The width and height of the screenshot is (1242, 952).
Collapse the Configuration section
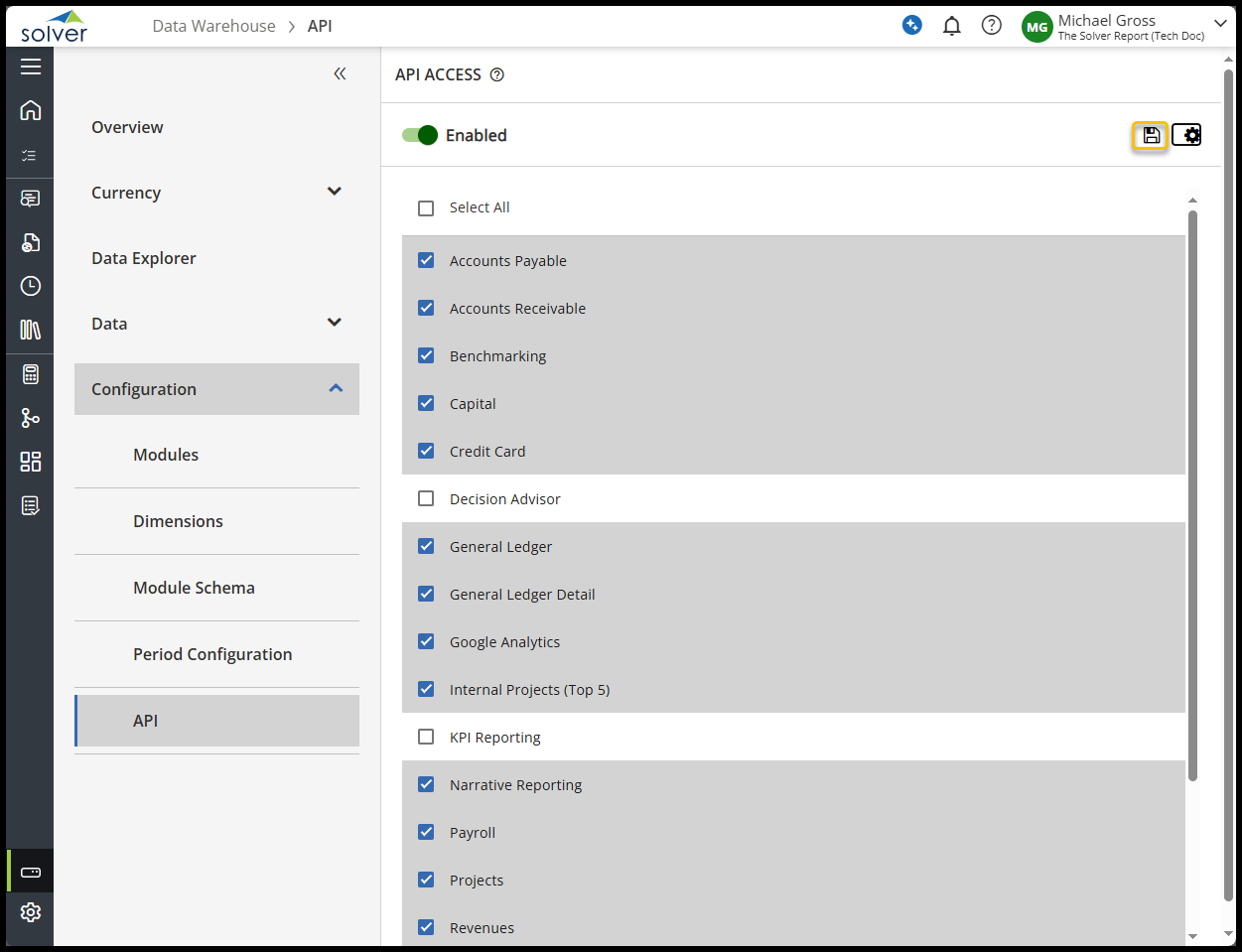(336, 388)
